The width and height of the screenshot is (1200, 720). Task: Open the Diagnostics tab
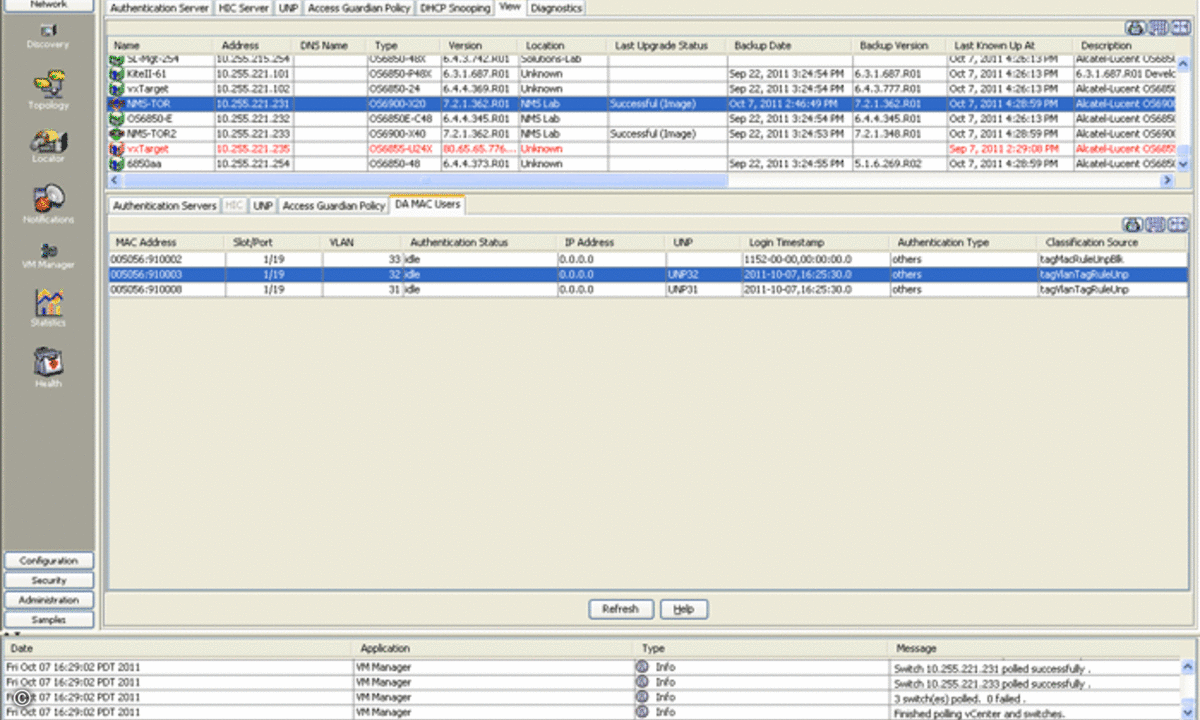point(555,8)
